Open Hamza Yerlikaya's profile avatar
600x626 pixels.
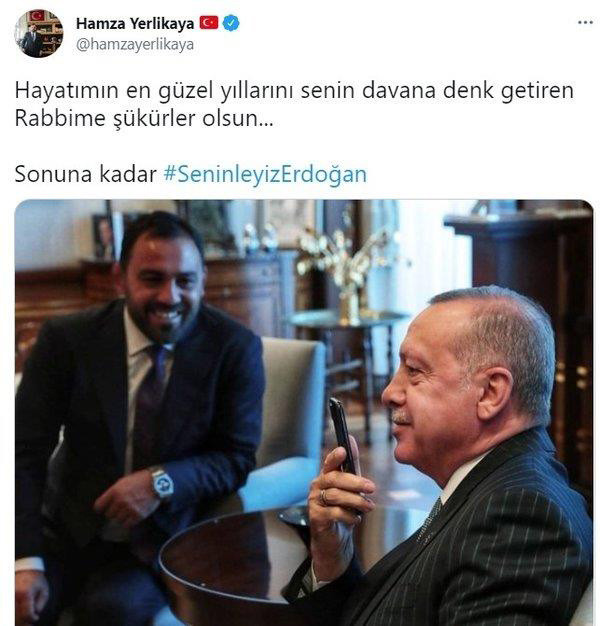39,34
